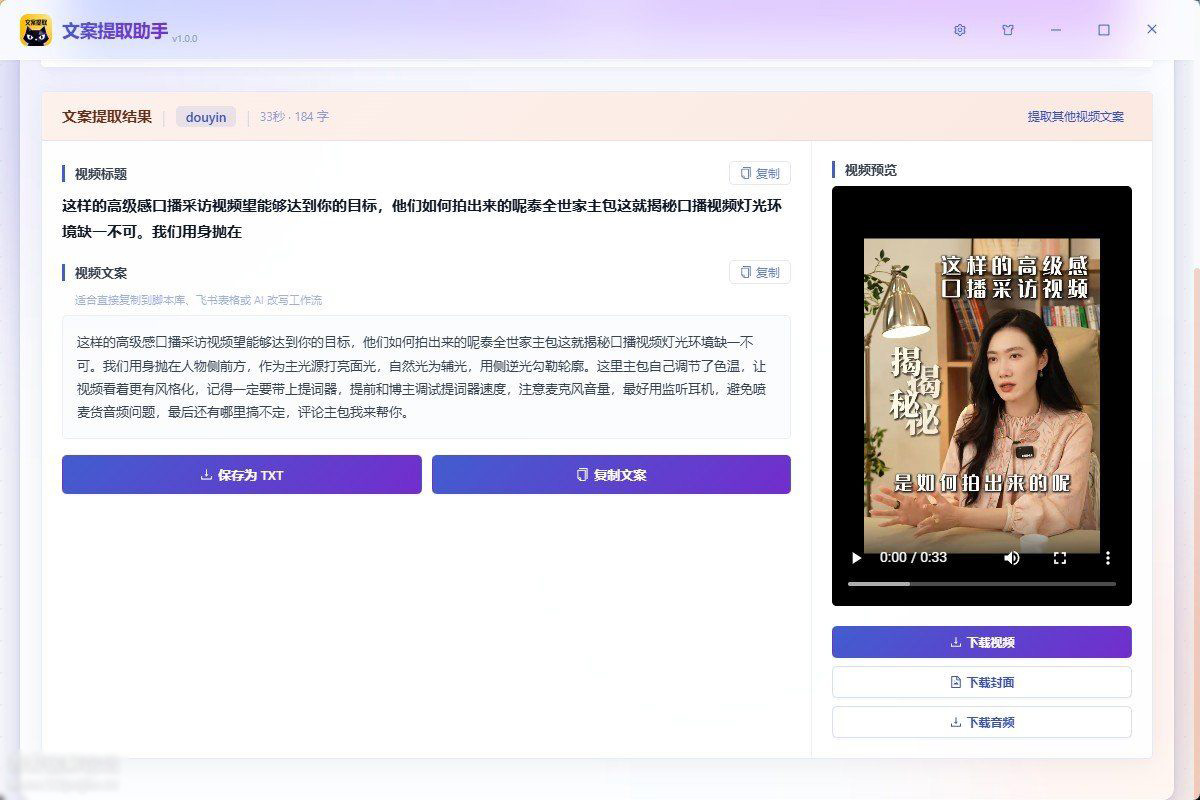
Task: Click the extracted script text box
Action: click(x=426, y=377)
